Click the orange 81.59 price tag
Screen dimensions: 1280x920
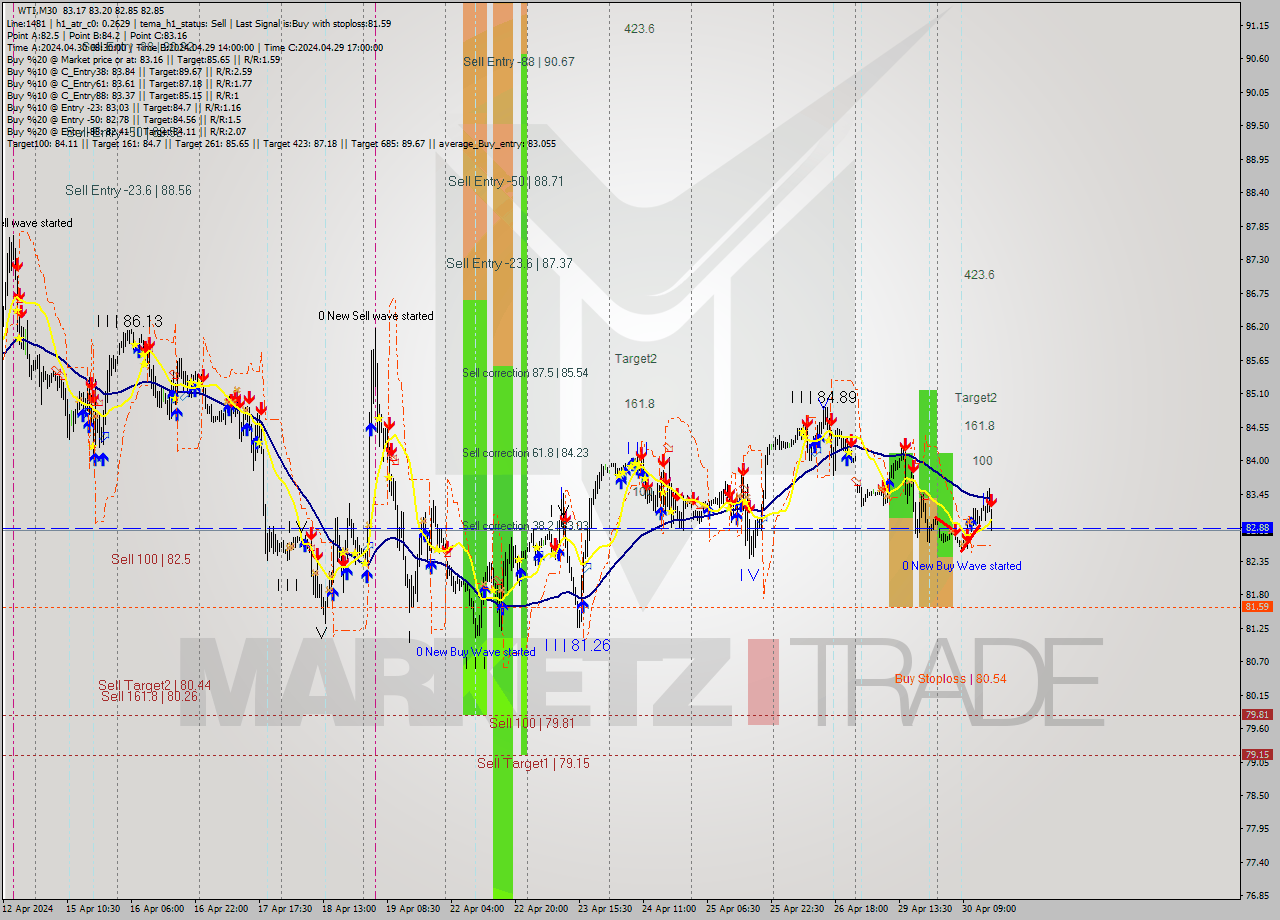pyautogui.click(x=1257, y=607)
